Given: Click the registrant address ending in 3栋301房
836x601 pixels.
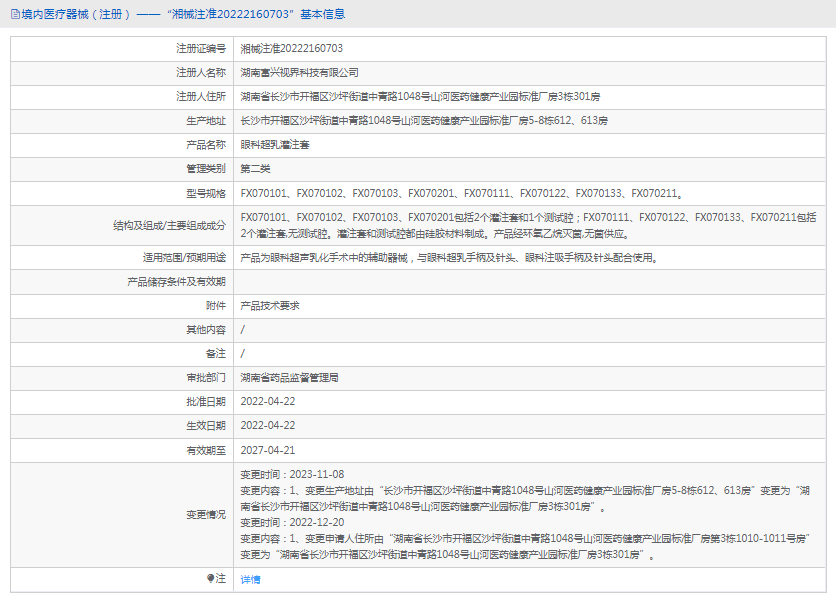Looking at the screenshot, I should point(420,97).
